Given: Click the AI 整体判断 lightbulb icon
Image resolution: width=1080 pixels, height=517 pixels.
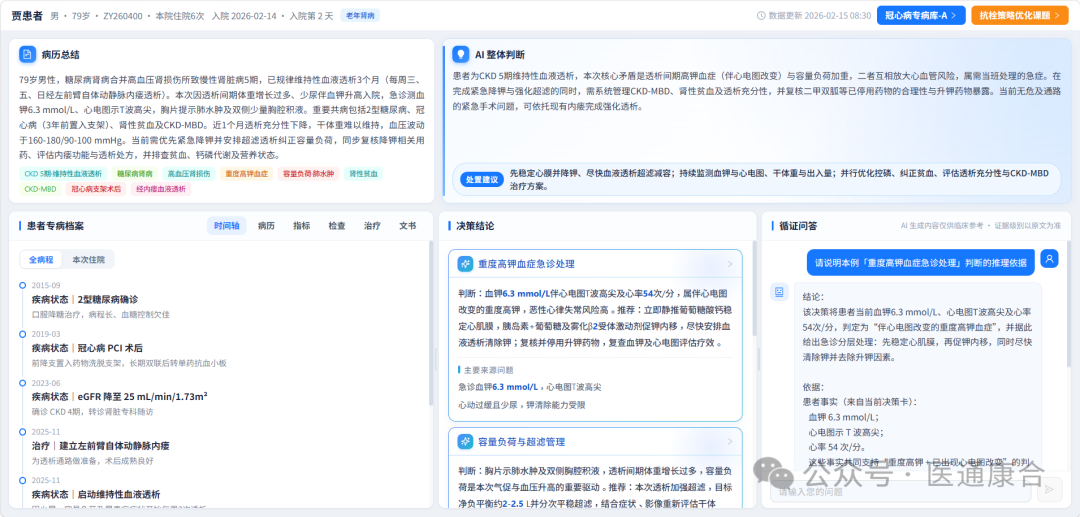Looking at the screenshot, I should pyautogui.click(x=460, y=54).
